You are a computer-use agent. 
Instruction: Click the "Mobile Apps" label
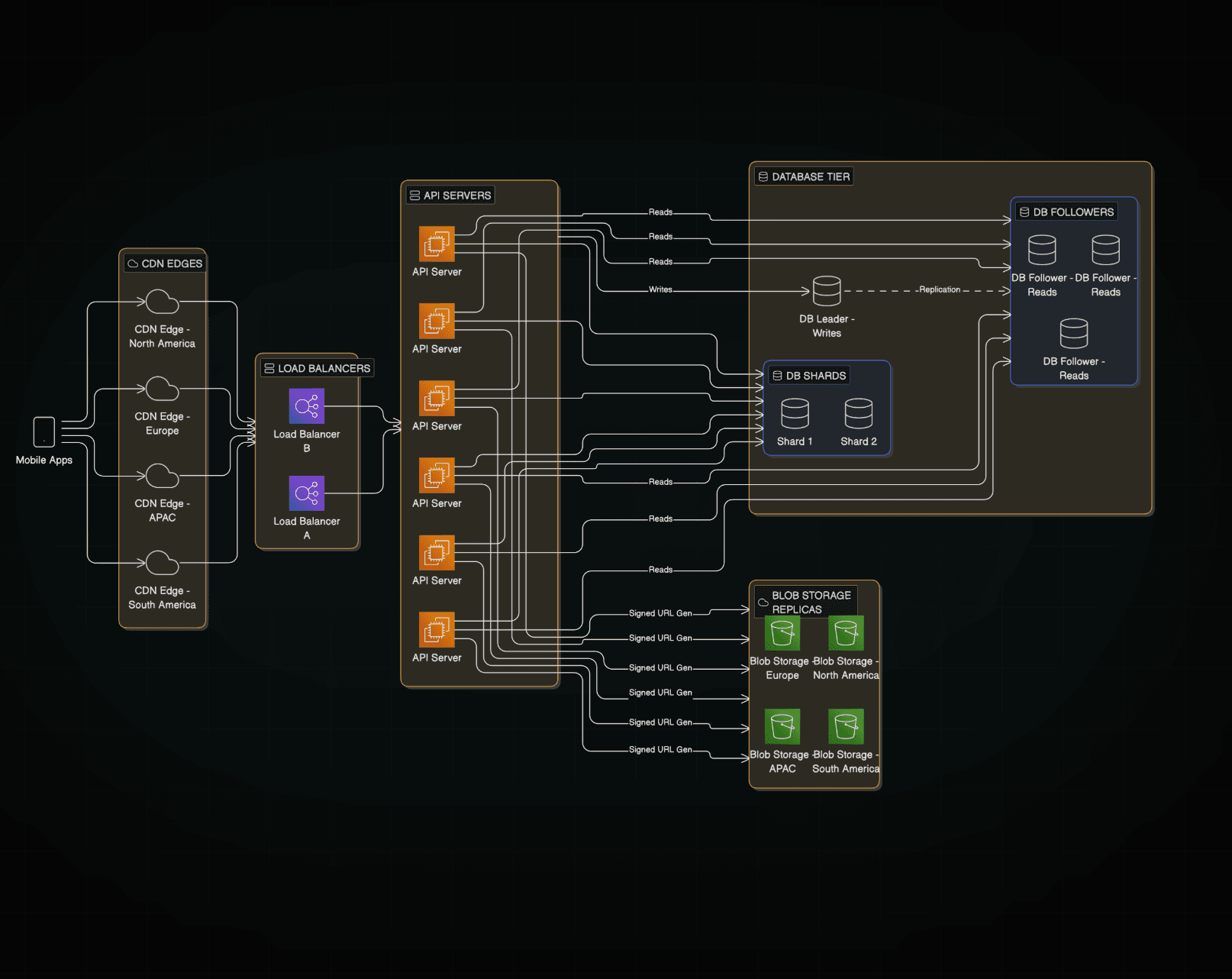tap(44, 460)
